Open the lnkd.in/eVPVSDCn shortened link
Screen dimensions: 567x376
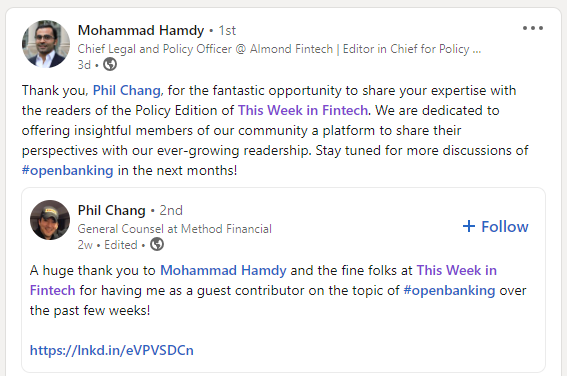tap(111, 350)
